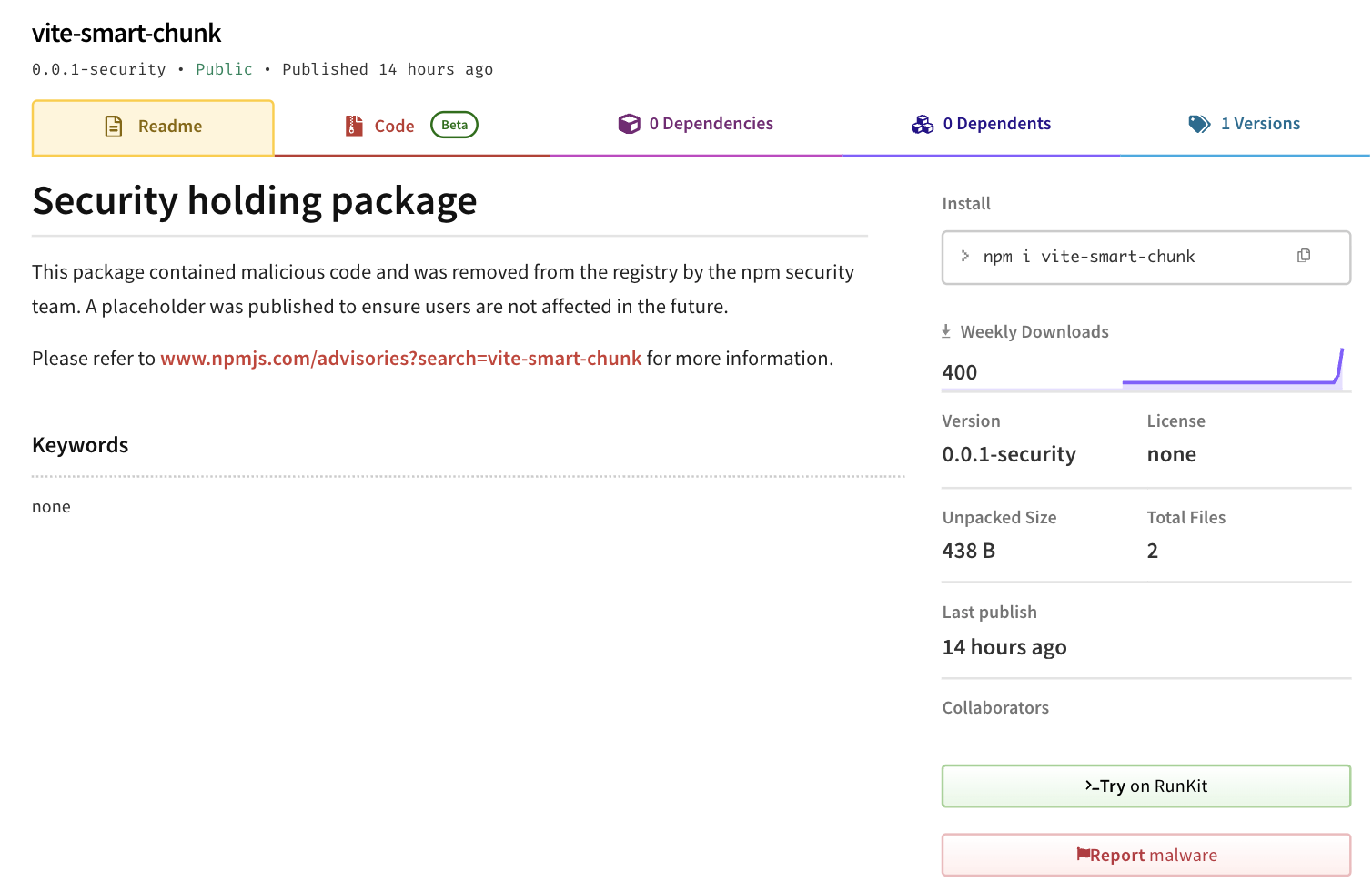This screenshot has height=892, width=1372.
Task: Click the Readme document icon
Action: click(113, 126)
